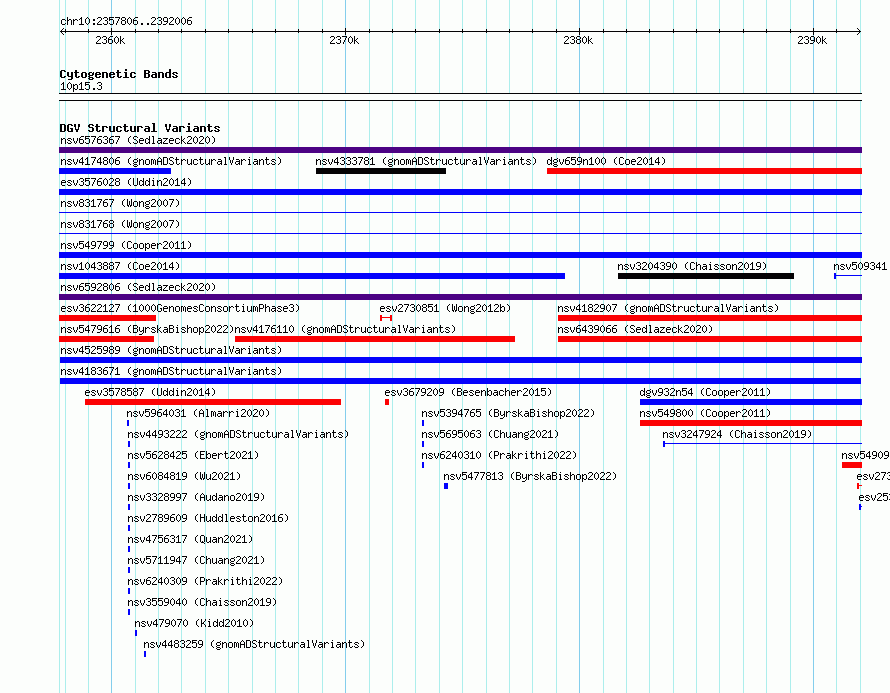Viewport: 890px width, 693px height.
Task: Select nsv4756317 (Quan2021) label
Action: click(190, 539)
